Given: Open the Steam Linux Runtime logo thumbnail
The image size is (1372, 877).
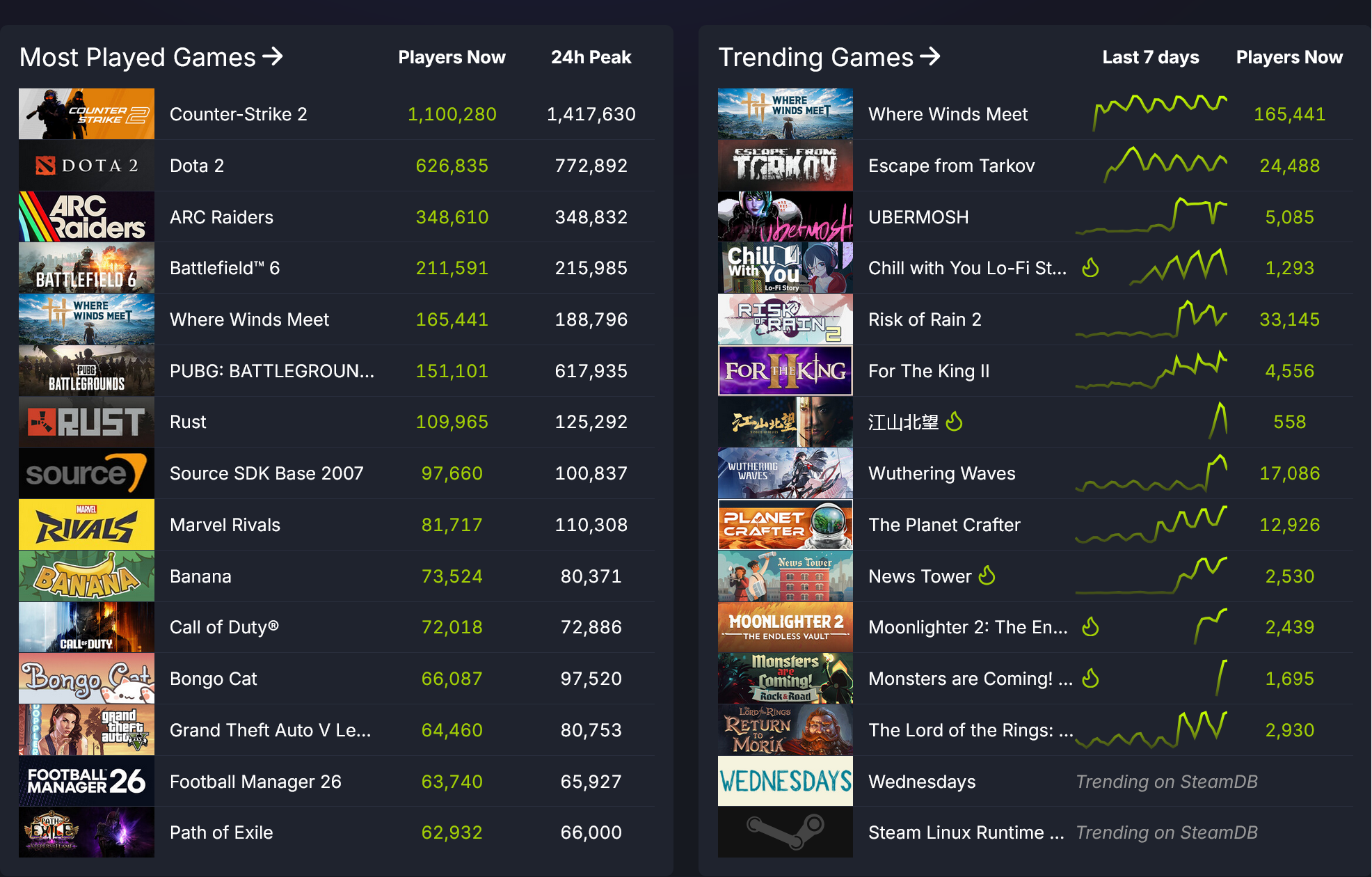Looking at the screenshot, I should coord(785,832).
